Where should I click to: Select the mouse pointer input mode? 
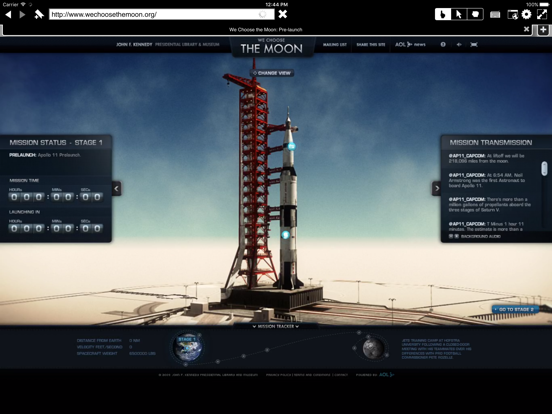[x=459, y=14]
